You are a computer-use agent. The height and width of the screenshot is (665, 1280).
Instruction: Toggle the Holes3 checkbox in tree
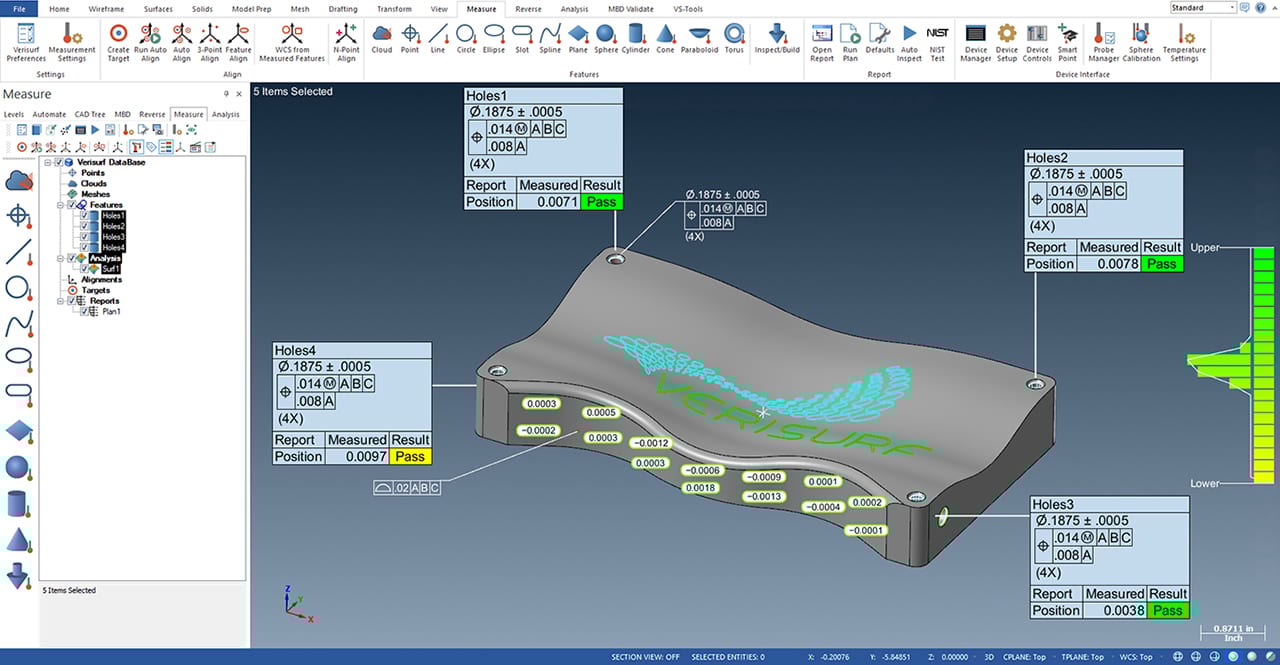(84, 237)
